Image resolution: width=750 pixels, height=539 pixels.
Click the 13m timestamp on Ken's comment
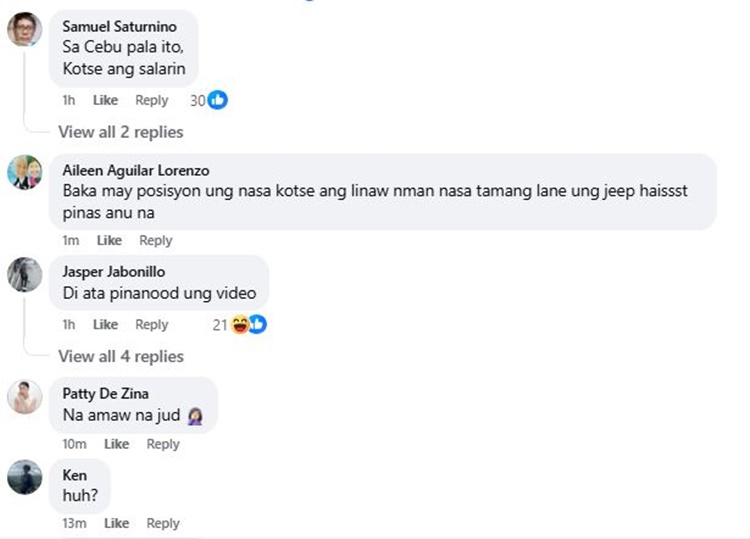tap(72, 523)
